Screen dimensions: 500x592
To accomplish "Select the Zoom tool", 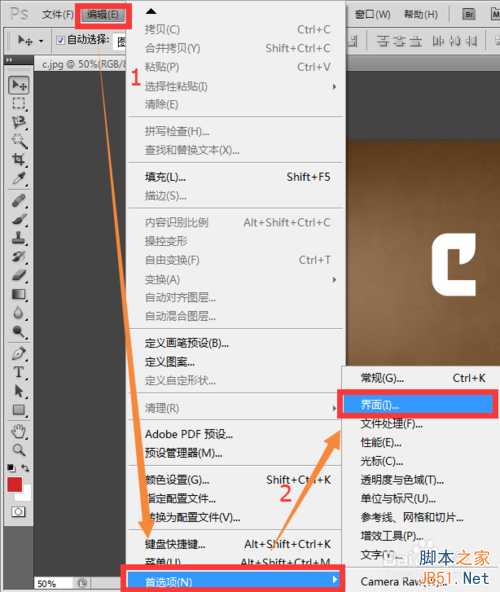I will pyautogui.click(x=19, y=450).
